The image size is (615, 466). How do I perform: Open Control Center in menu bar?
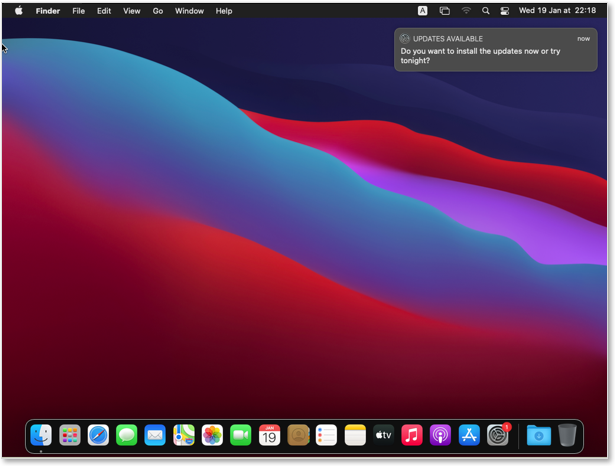point(505,11)
